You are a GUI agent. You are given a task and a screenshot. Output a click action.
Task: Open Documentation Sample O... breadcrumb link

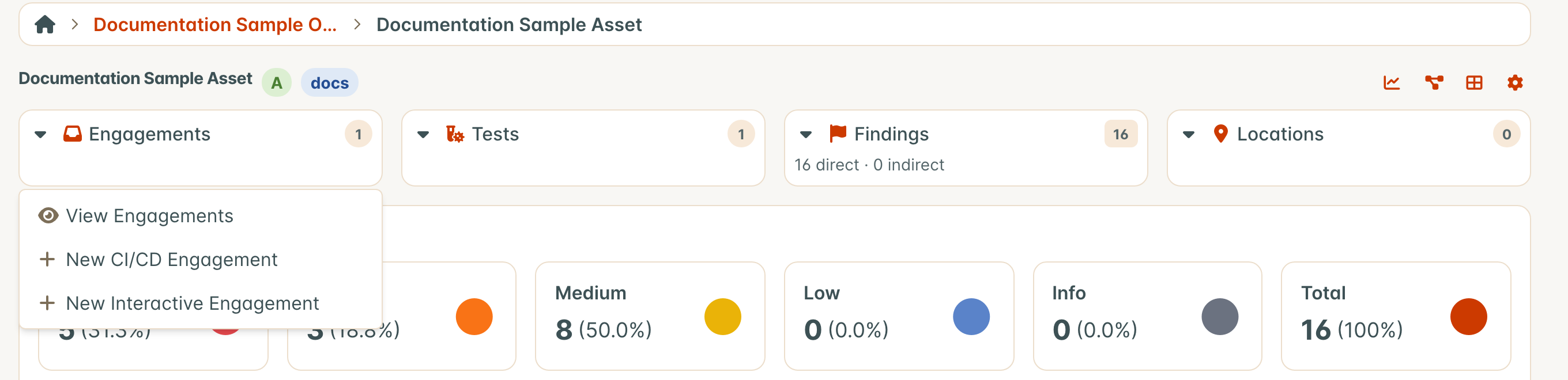pyautogui.click(x=215, y=25)
